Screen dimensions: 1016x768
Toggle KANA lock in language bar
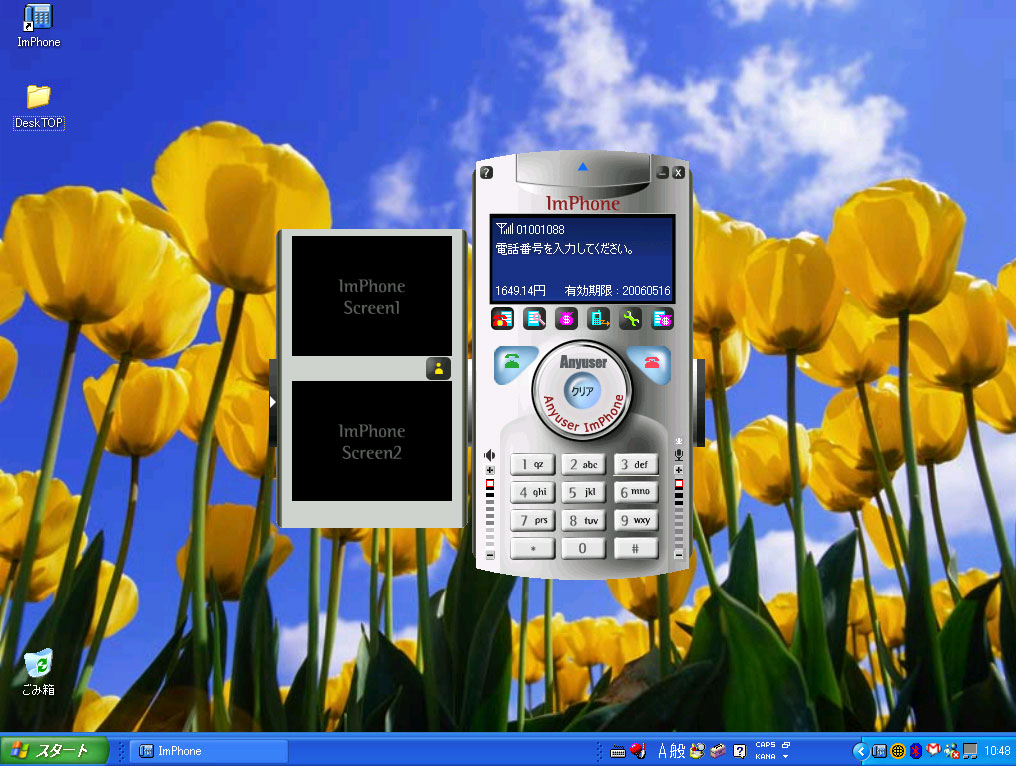(765, 757)
